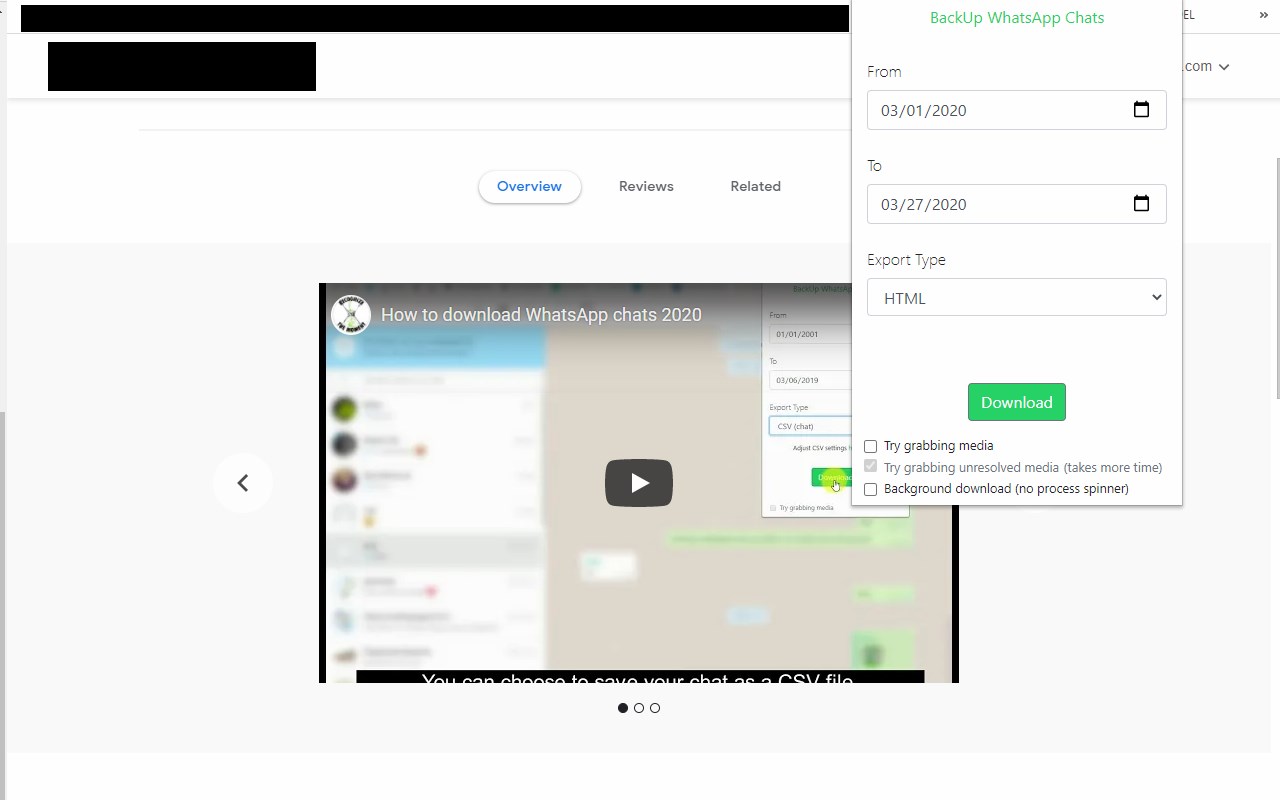Click the BackUp WhatsApp Chats popup title
This screenshot has height=800, width=1280.
point(1017,18)
